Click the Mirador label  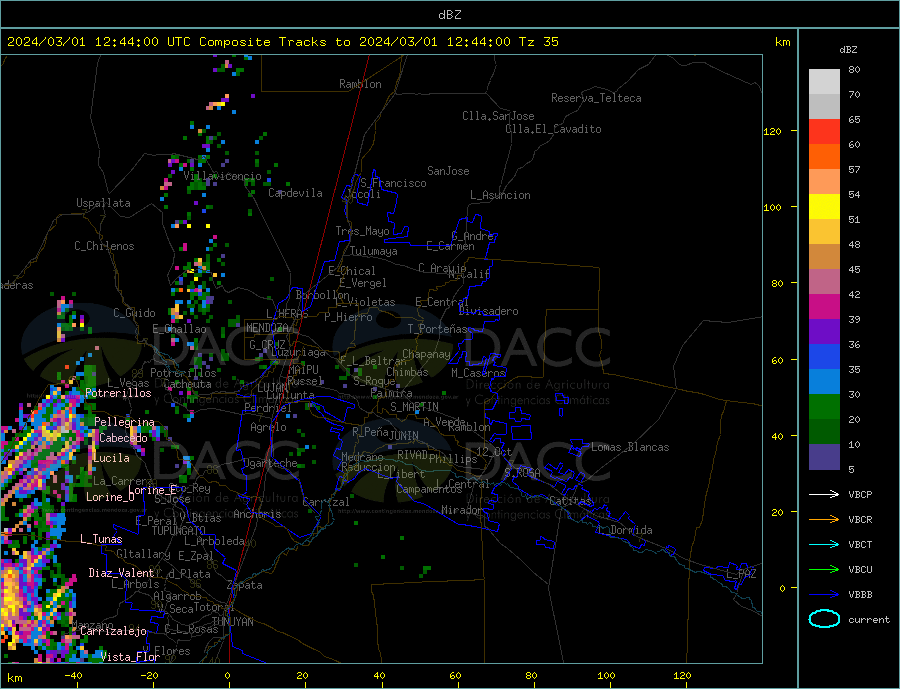click(x=462, y=510)
